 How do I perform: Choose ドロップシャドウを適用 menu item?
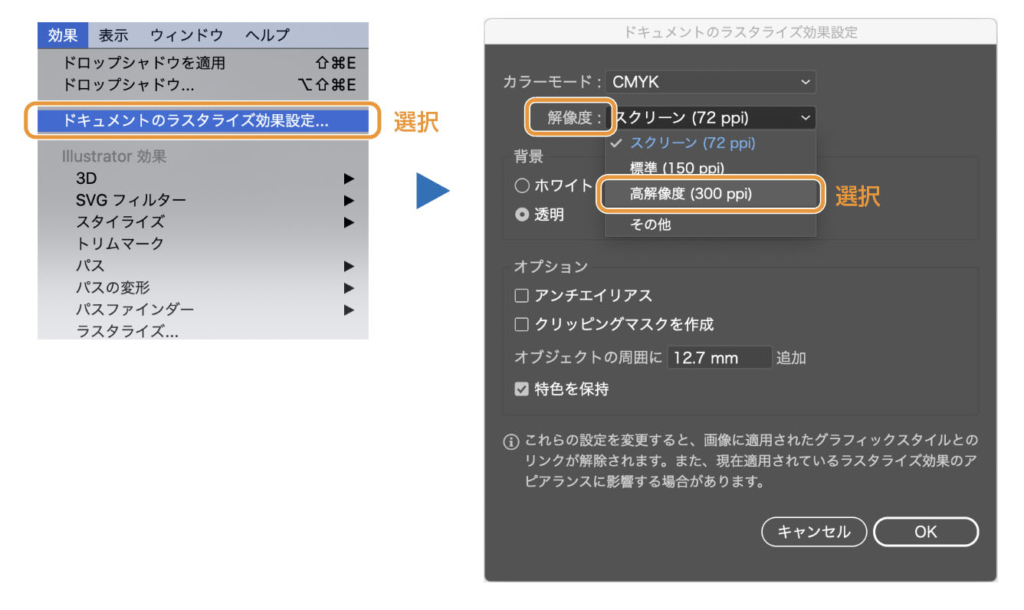pyautogui.click(x=203, y=63)
